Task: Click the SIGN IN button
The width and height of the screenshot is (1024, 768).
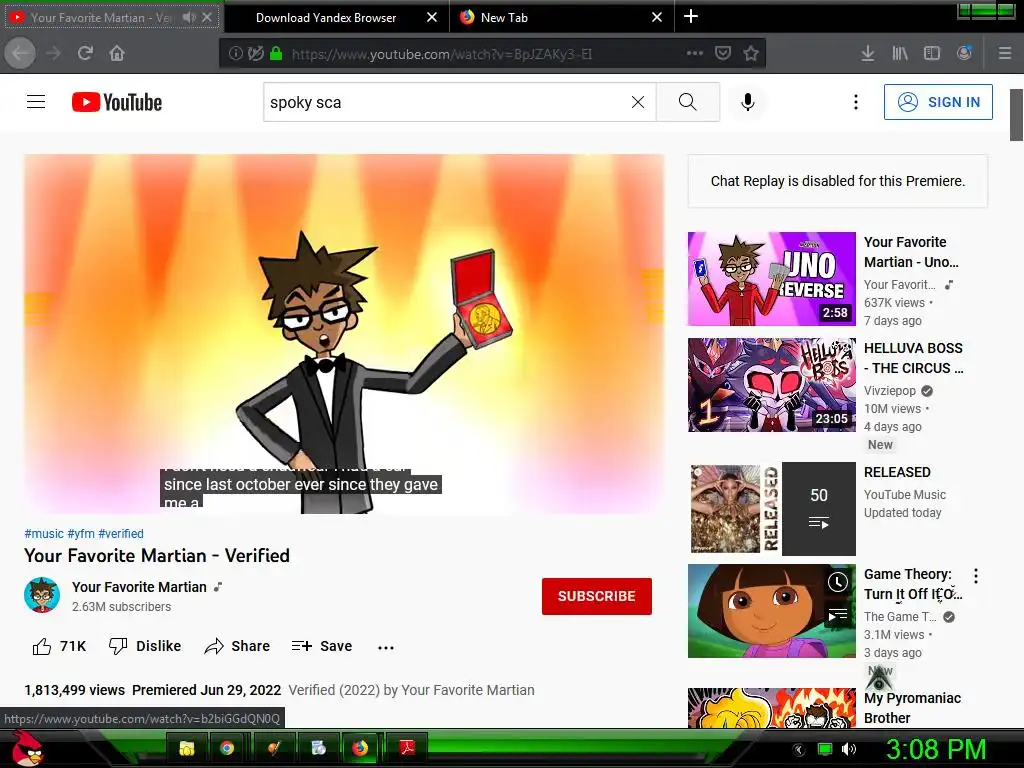Action: click(x=938, y=102)
